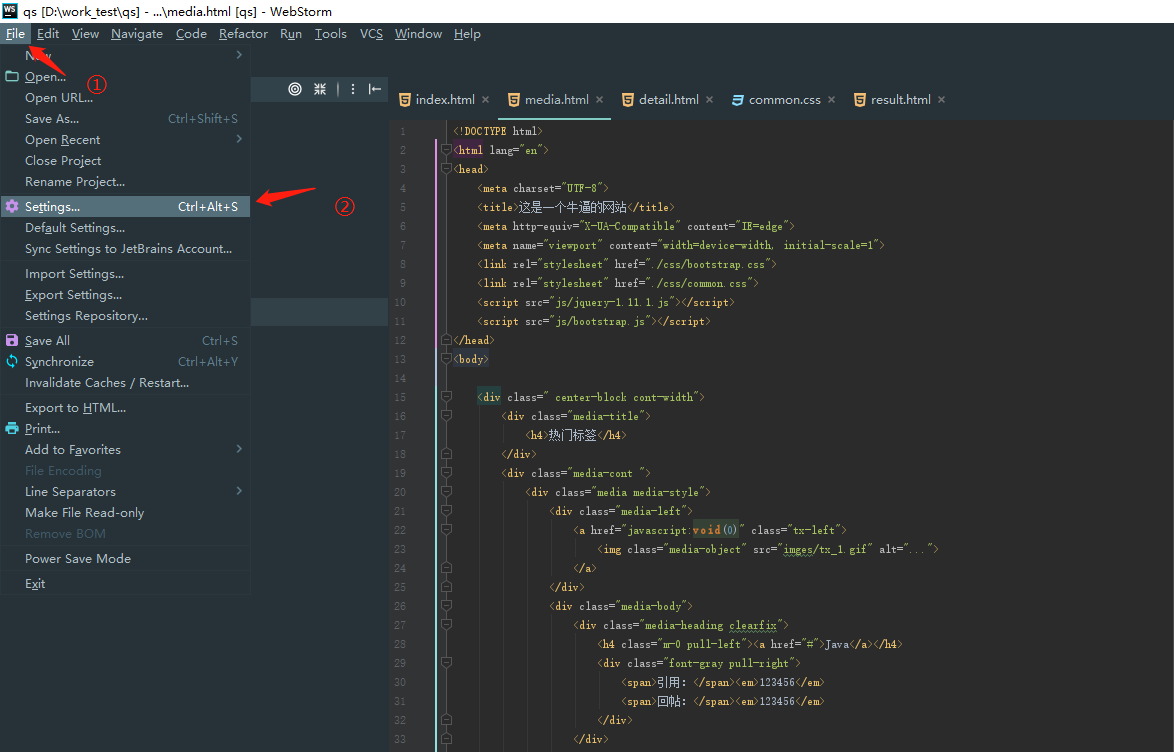Choose Export to HTML... menu entry

tap(125, 407)
